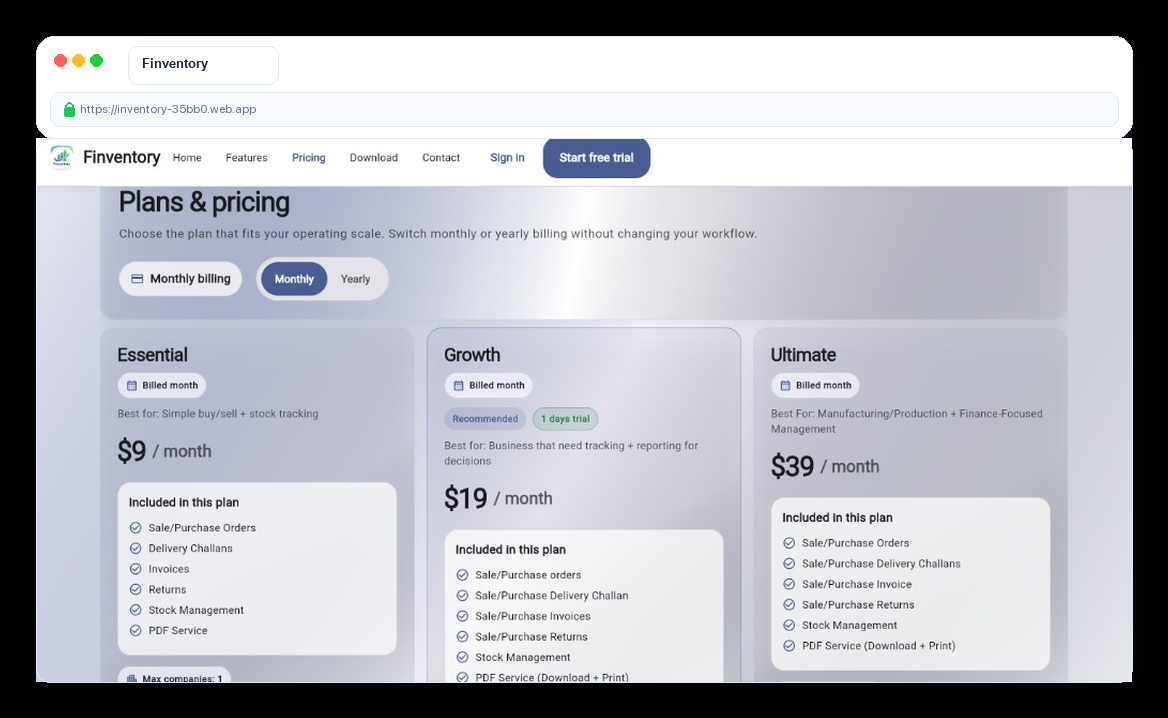This screenshot has height=718, width=1168.
Task: Click check icon beside Ultimate Sale/Purchase Invoice
Action: 789,585
